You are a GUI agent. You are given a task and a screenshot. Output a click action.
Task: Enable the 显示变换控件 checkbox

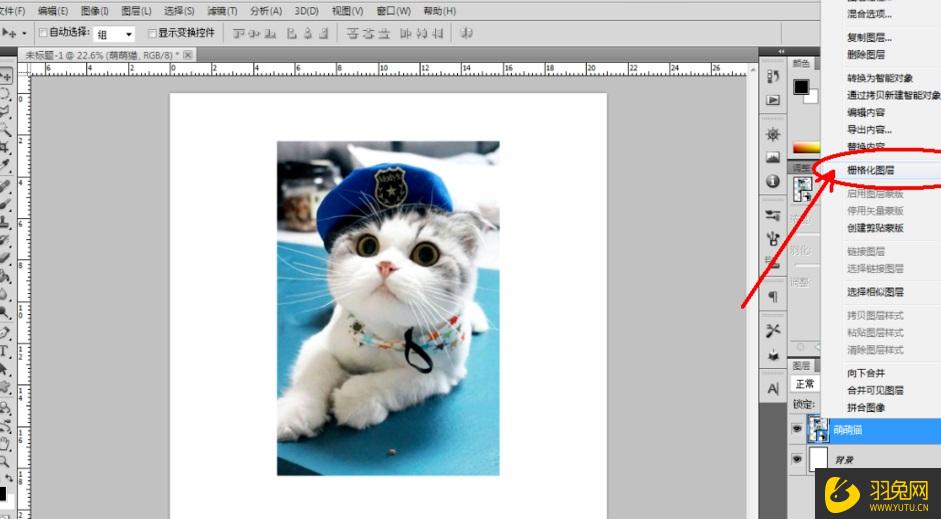[x=152, y=33]
